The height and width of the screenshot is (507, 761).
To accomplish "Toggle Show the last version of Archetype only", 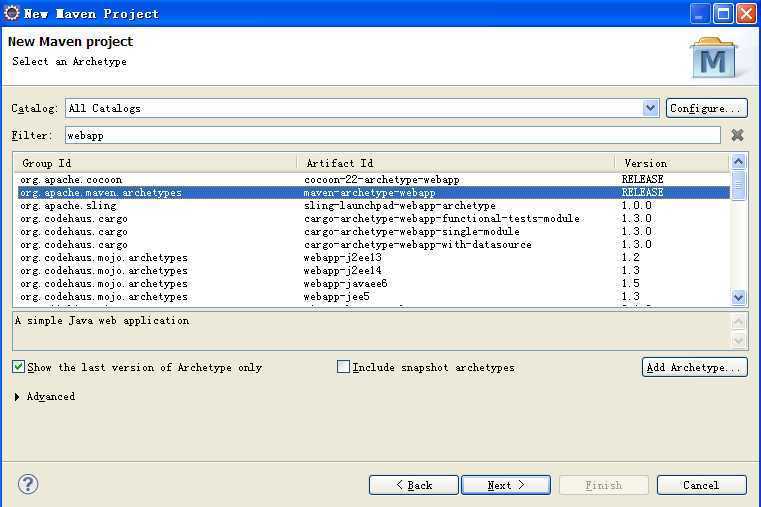I will pos(18,367).
